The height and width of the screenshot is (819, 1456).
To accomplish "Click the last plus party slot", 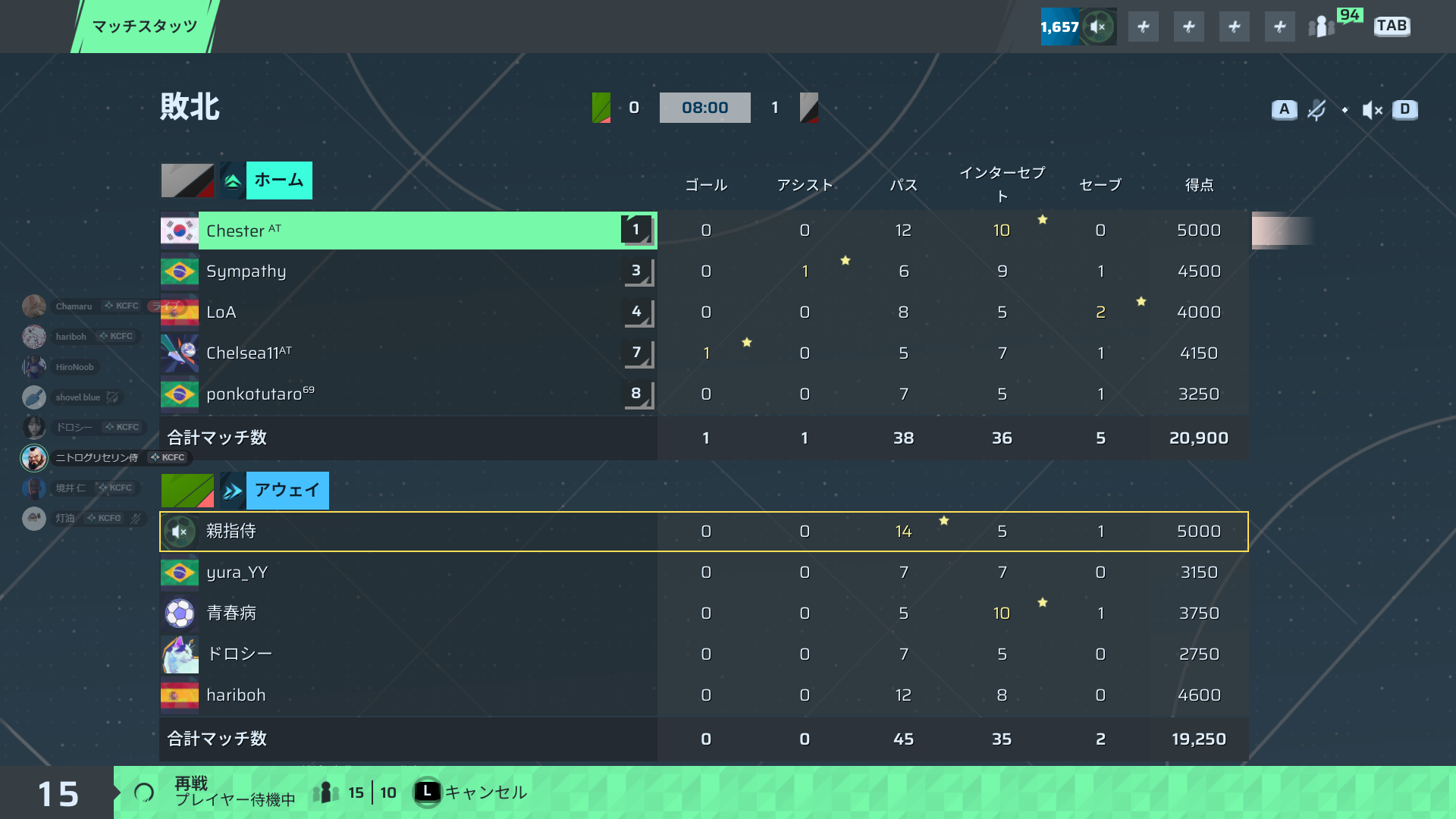I will pos(1279,27).
